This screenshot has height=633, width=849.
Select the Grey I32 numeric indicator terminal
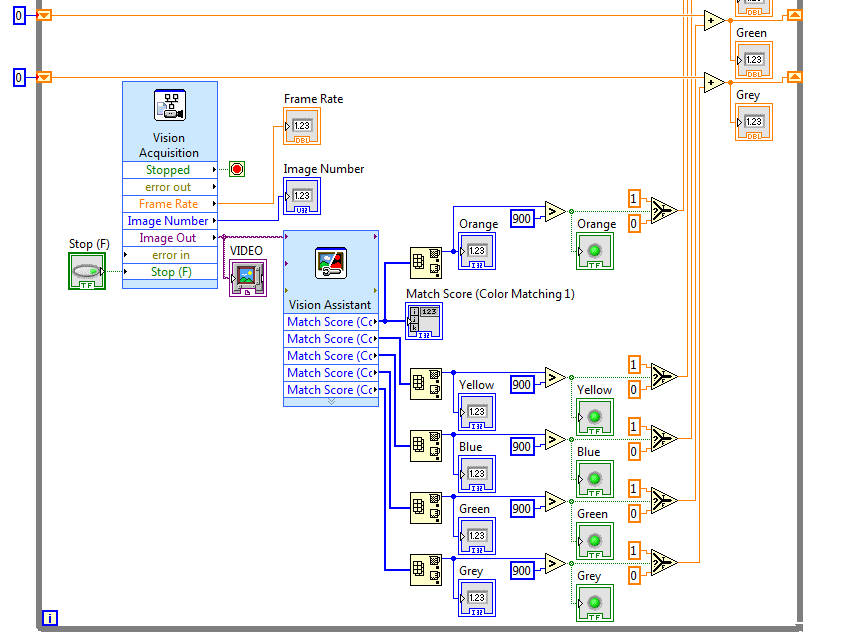click(476, 598)
